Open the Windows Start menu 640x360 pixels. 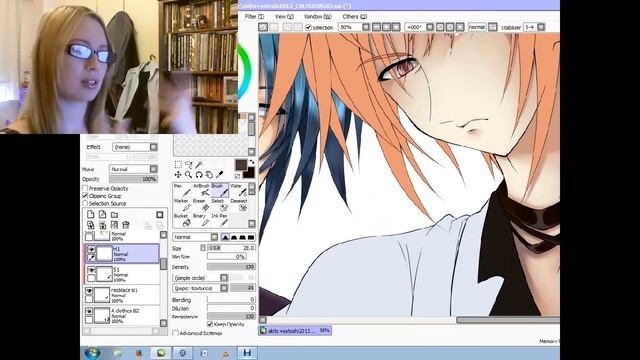pos(93,353)
